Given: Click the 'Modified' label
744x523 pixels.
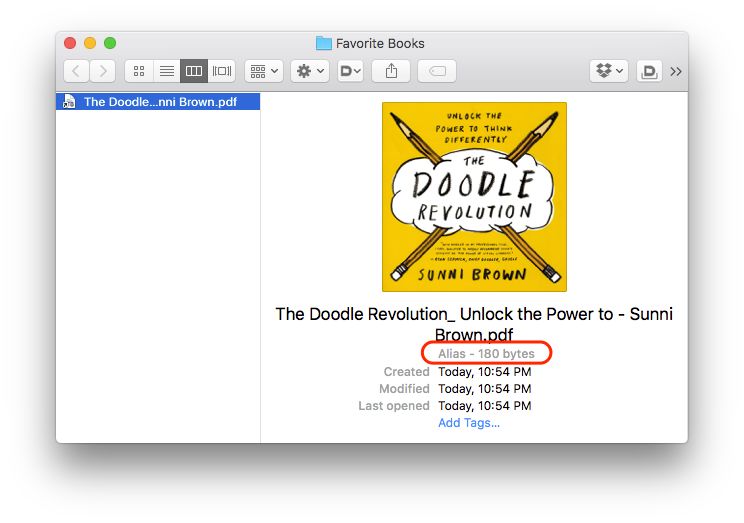Looking at the screenshot, I should 404,389.
